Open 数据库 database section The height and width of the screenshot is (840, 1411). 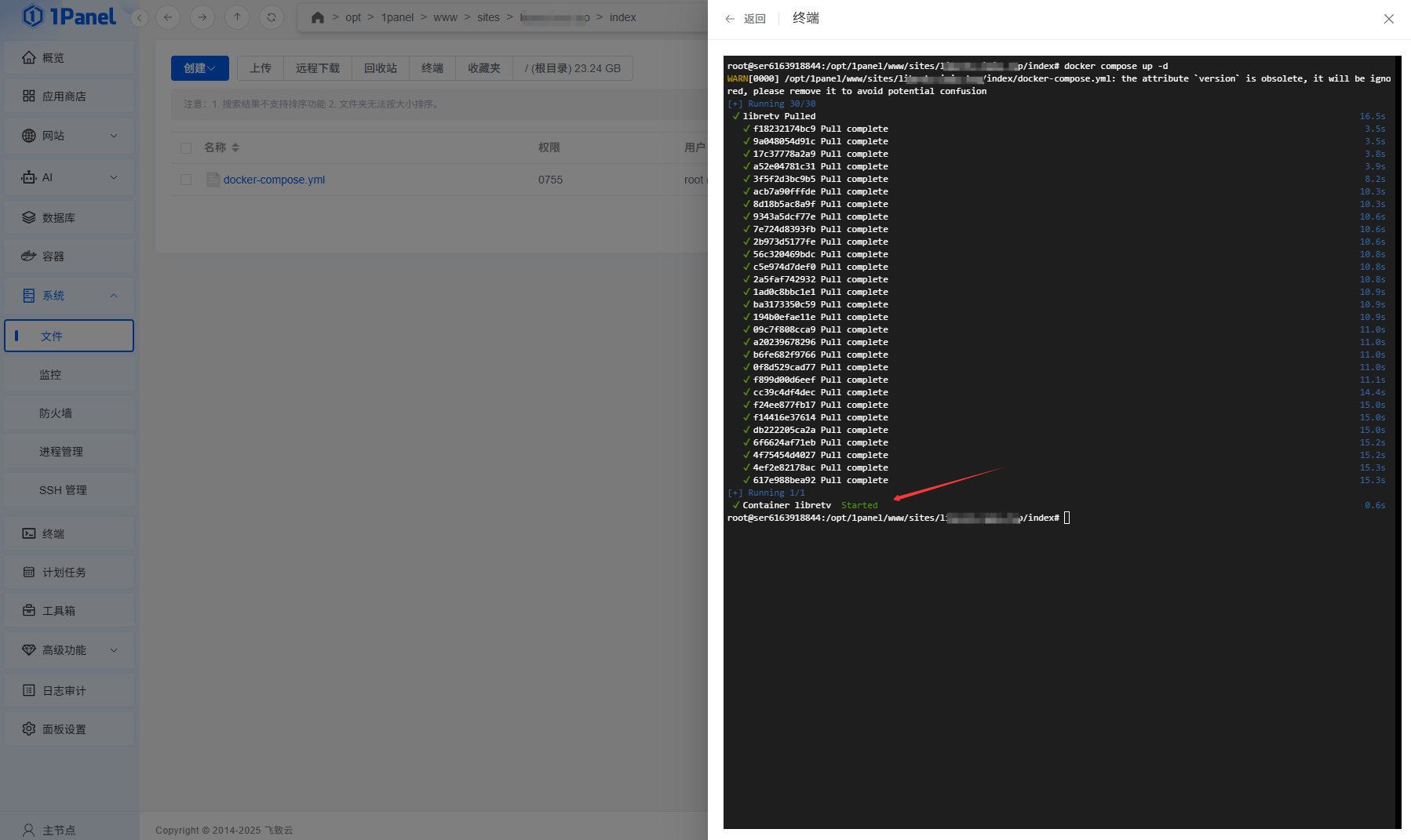click(x=69, y=218)
